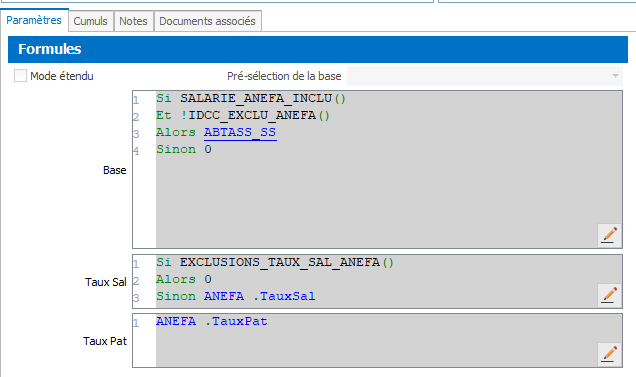Edit the Taux Sal formula with pencil icon
Screen dimensions: 636x377
point(609,295)
